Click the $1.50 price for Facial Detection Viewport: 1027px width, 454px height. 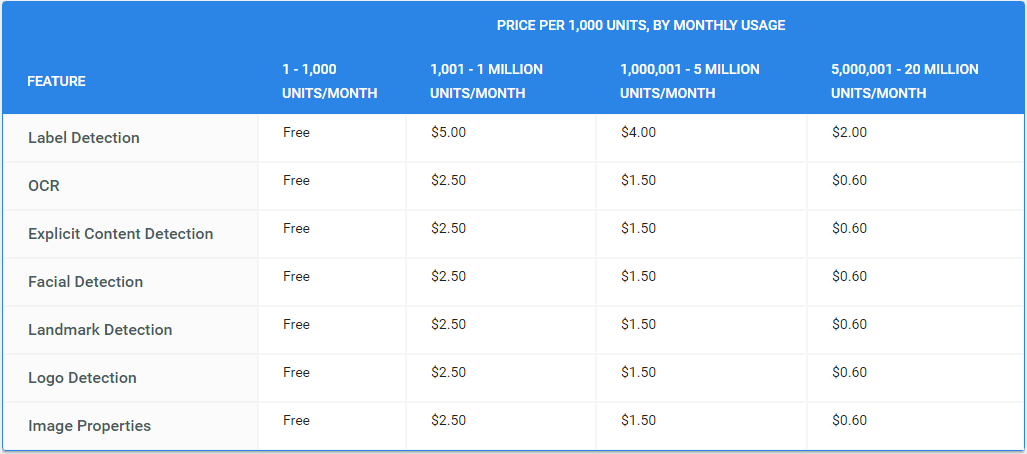(x=638, y=277)
